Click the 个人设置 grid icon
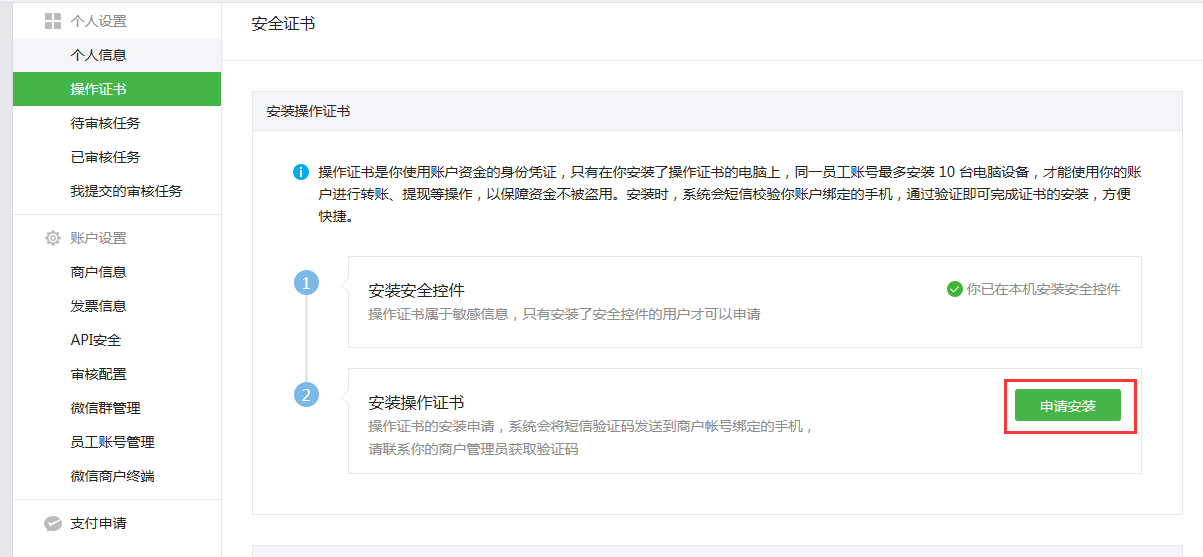The image size is (1203, 557). 53,21
